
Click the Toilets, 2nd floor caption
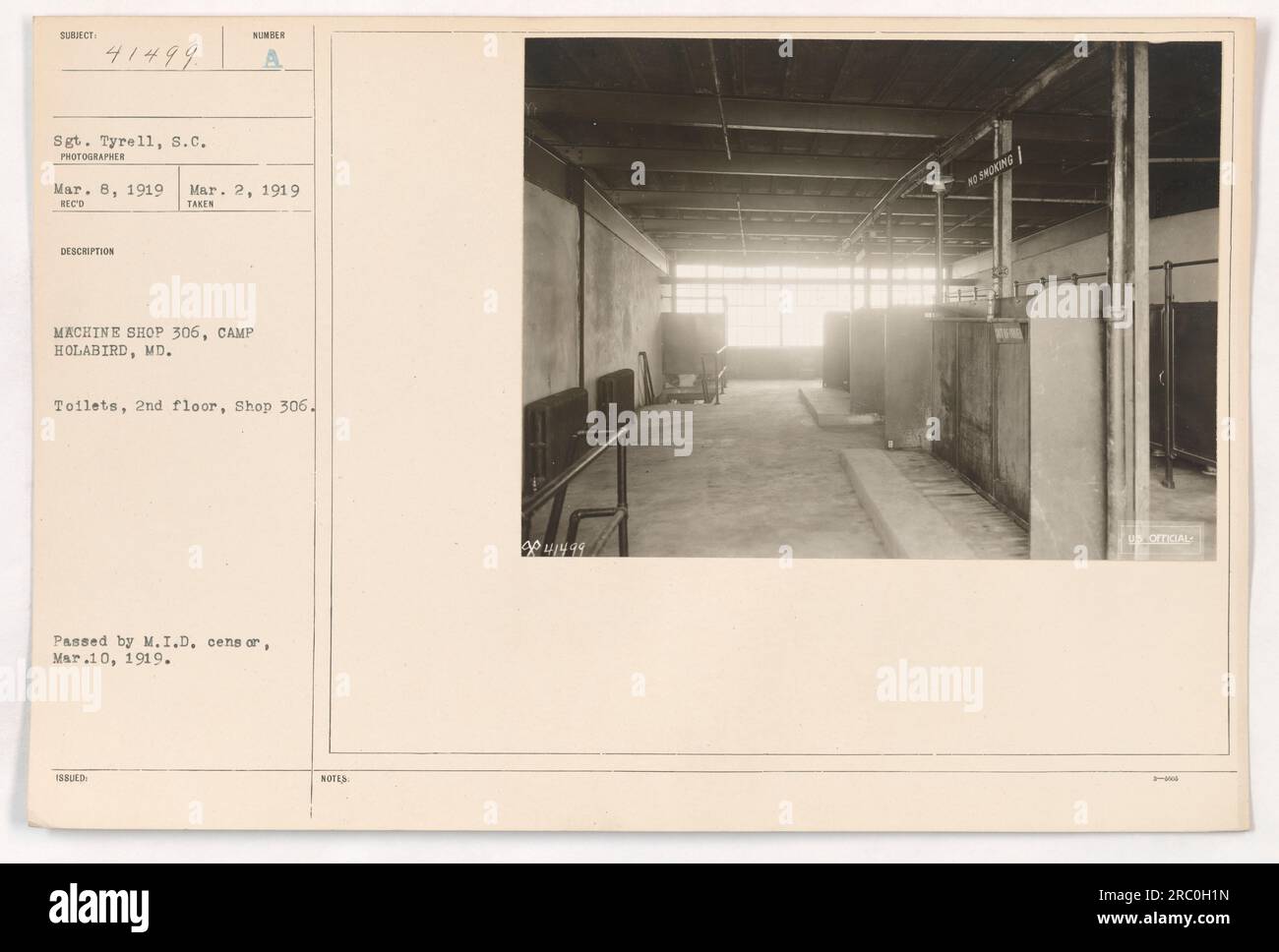coord(185,401)
